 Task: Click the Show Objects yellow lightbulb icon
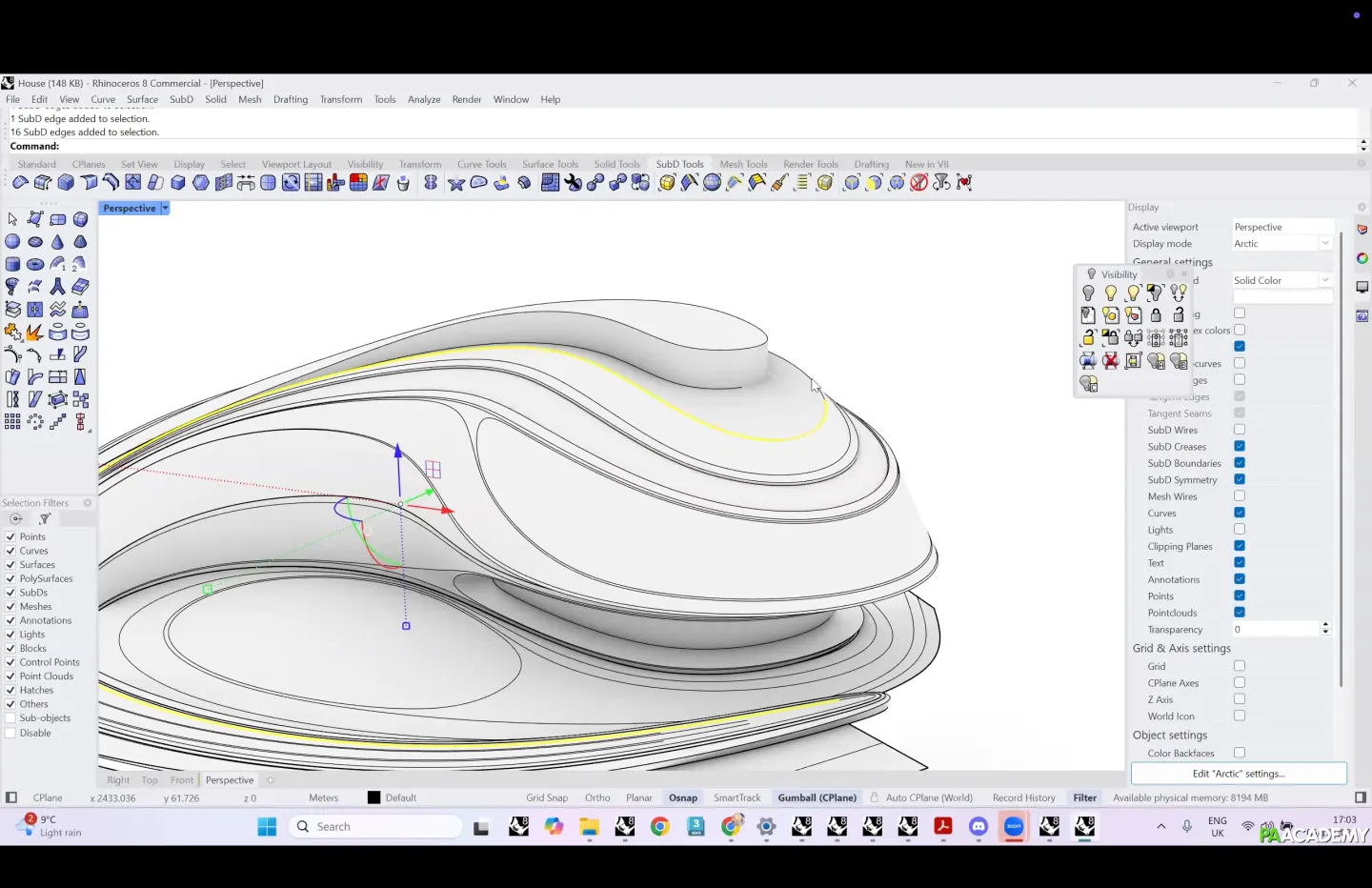point(1111,293)
